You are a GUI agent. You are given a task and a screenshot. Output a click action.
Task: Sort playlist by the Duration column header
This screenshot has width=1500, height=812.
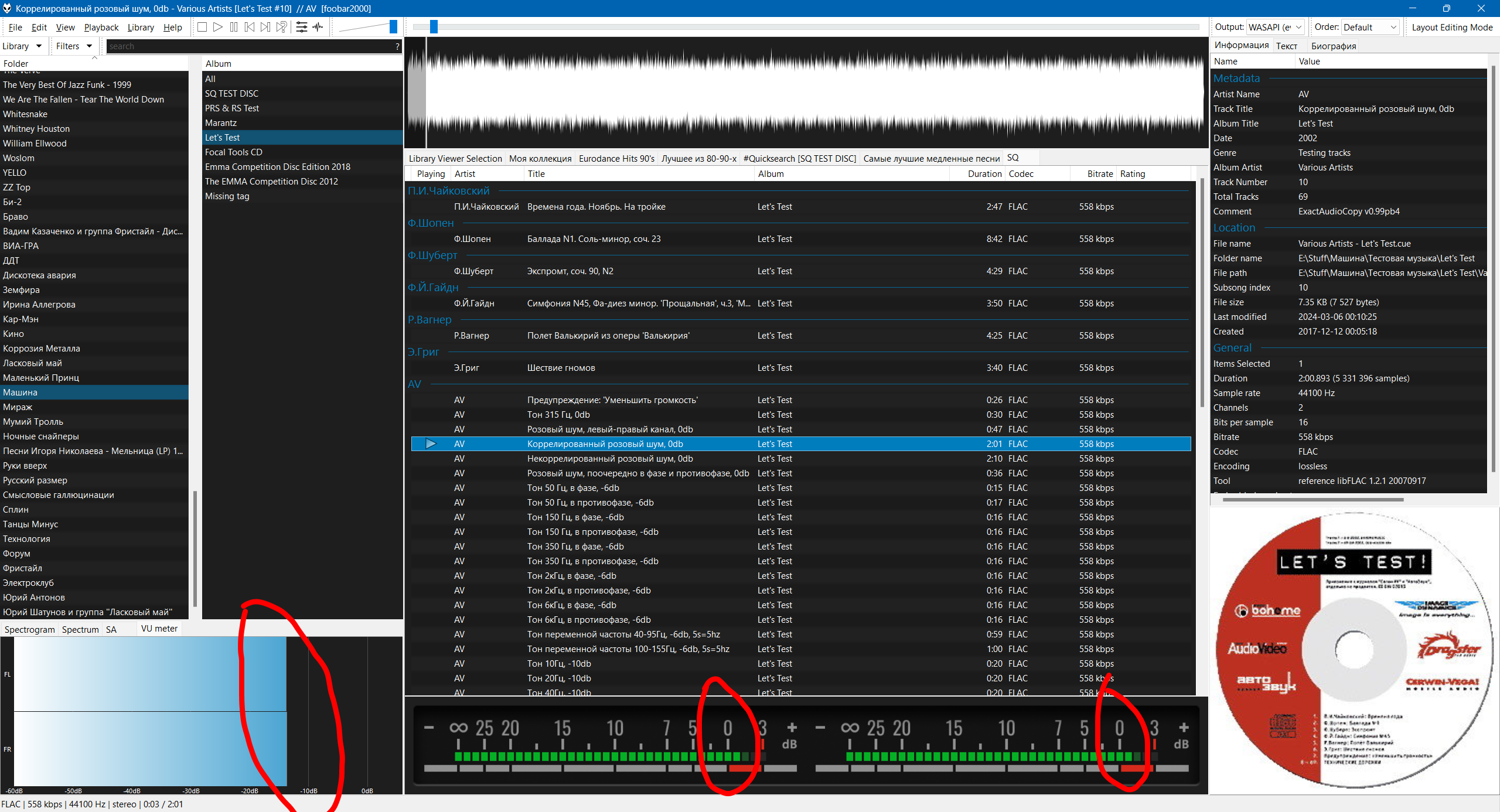(x=984, y=173)
